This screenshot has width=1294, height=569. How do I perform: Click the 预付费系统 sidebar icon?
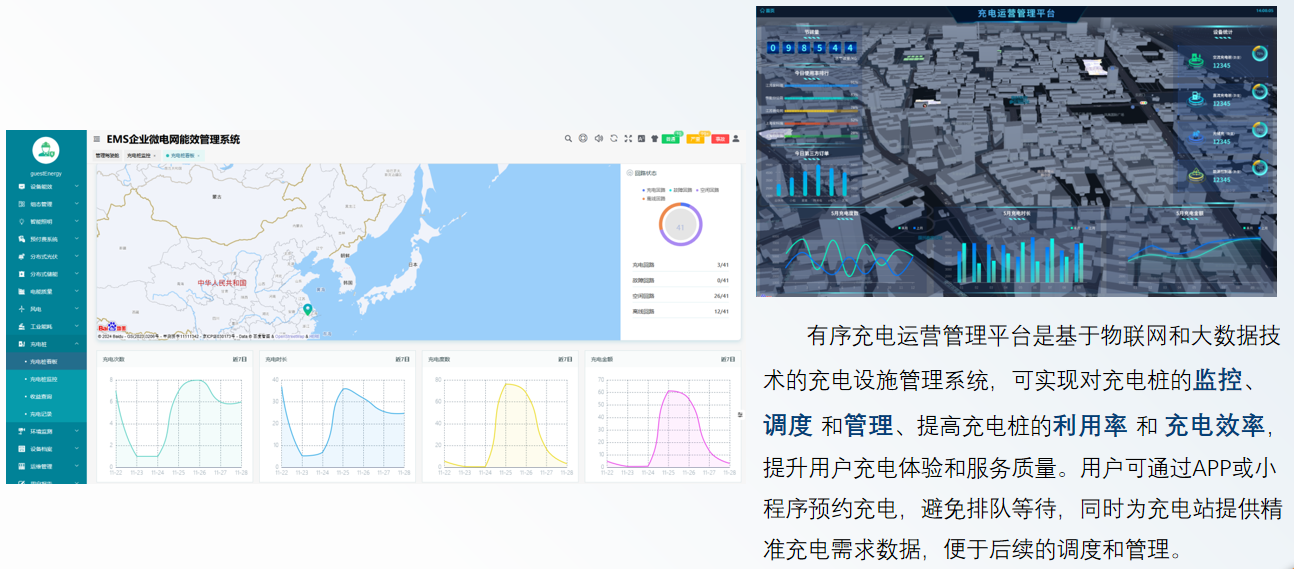click(x=21, y=239)
